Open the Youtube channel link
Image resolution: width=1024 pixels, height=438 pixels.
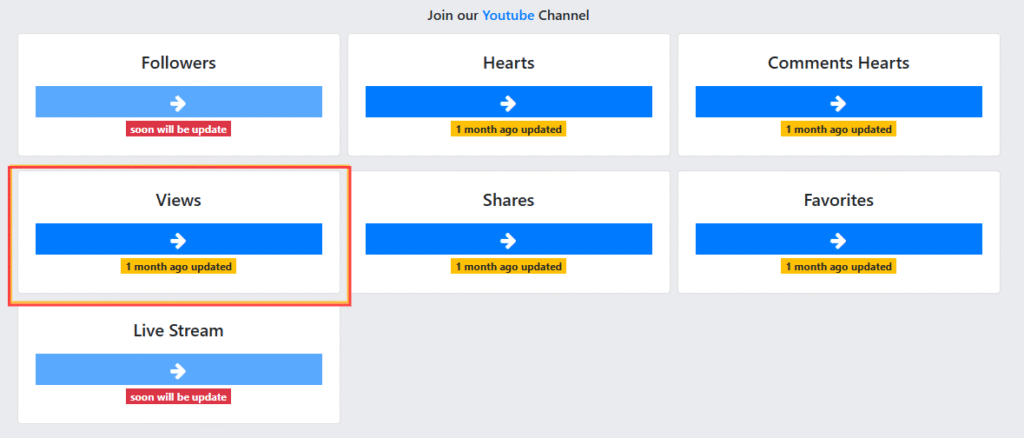click(x=508, y=16)
